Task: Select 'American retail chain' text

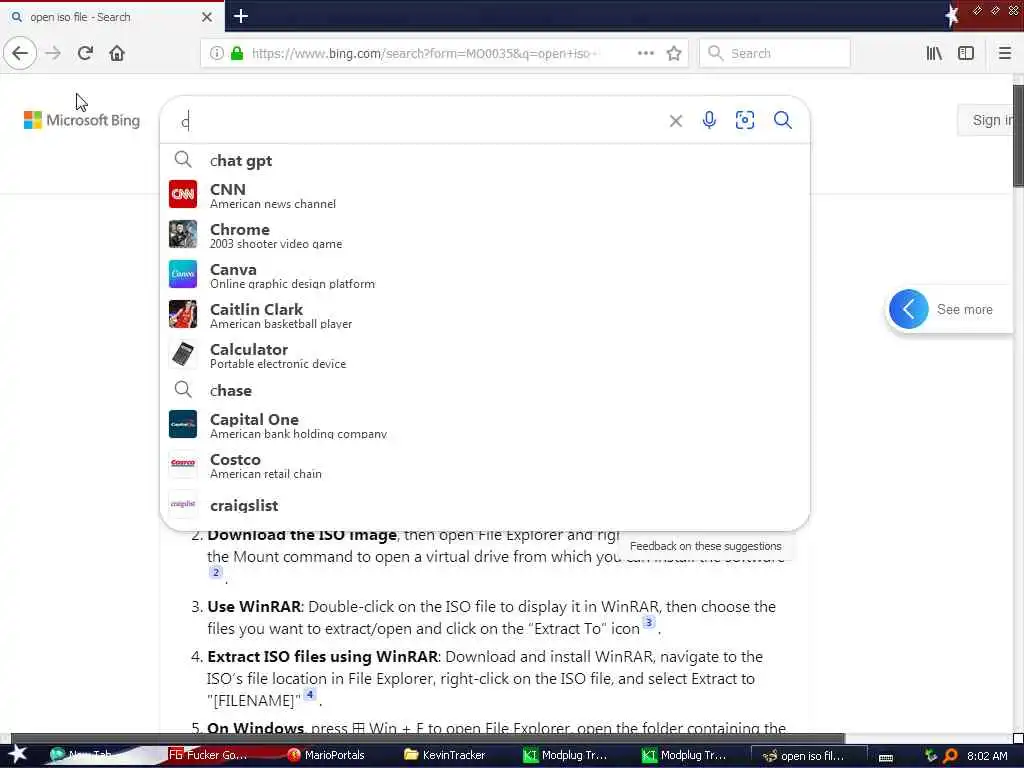Action: click(x=266, y=474)
